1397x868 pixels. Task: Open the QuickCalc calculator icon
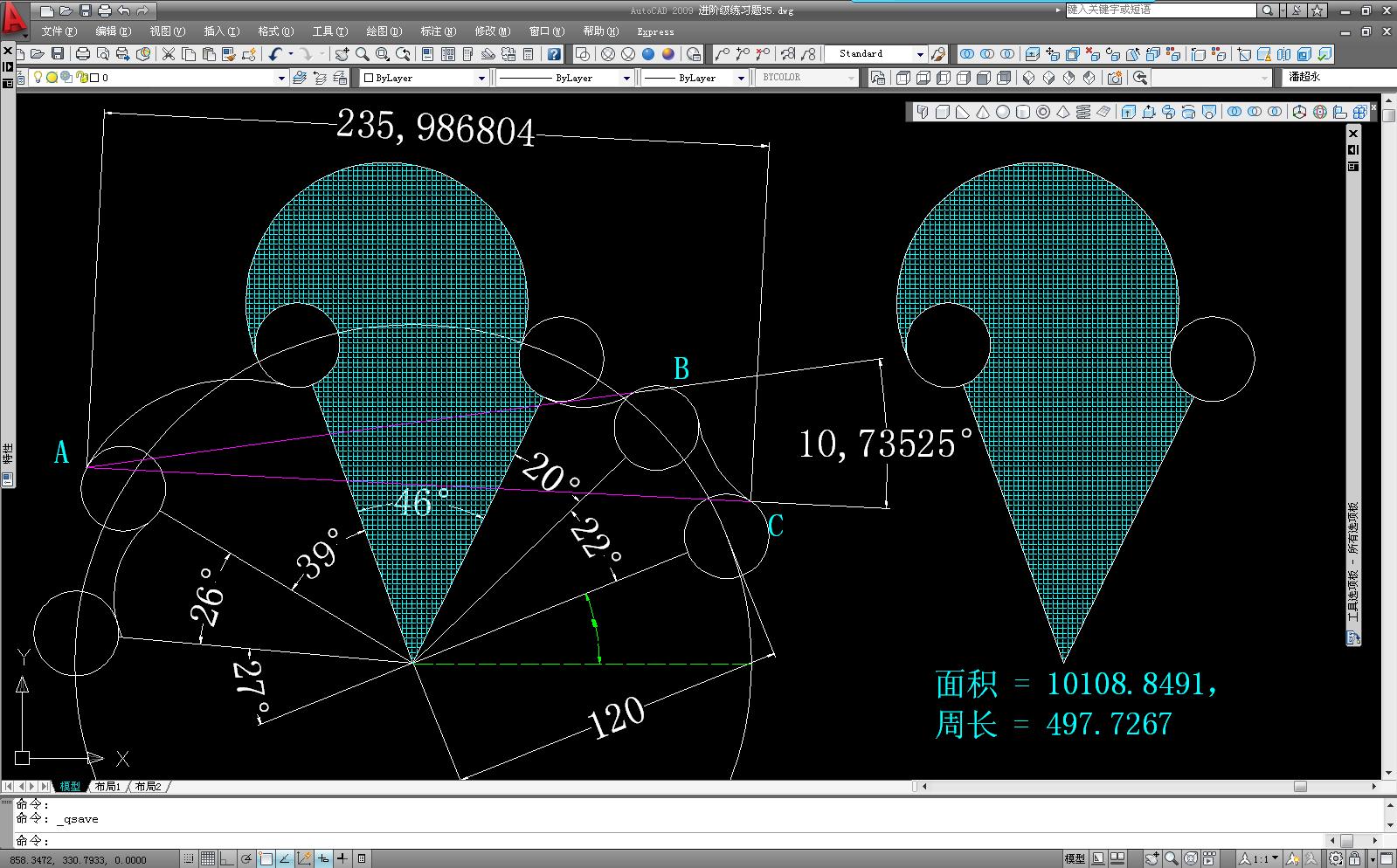529,54
